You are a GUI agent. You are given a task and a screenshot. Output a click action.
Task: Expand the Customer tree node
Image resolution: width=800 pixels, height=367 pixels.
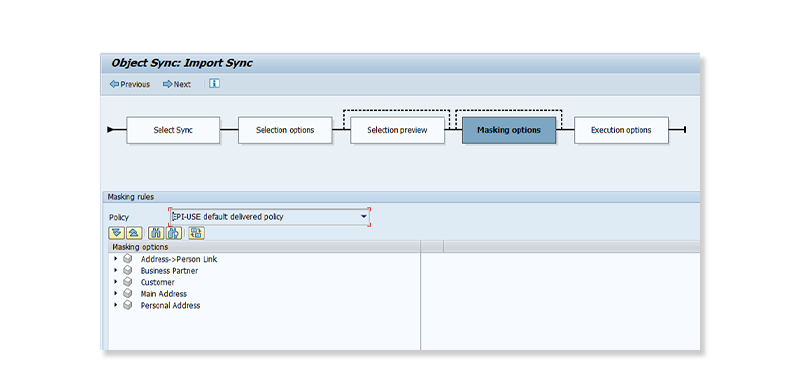pyautogui.click(x=116, y=282)
